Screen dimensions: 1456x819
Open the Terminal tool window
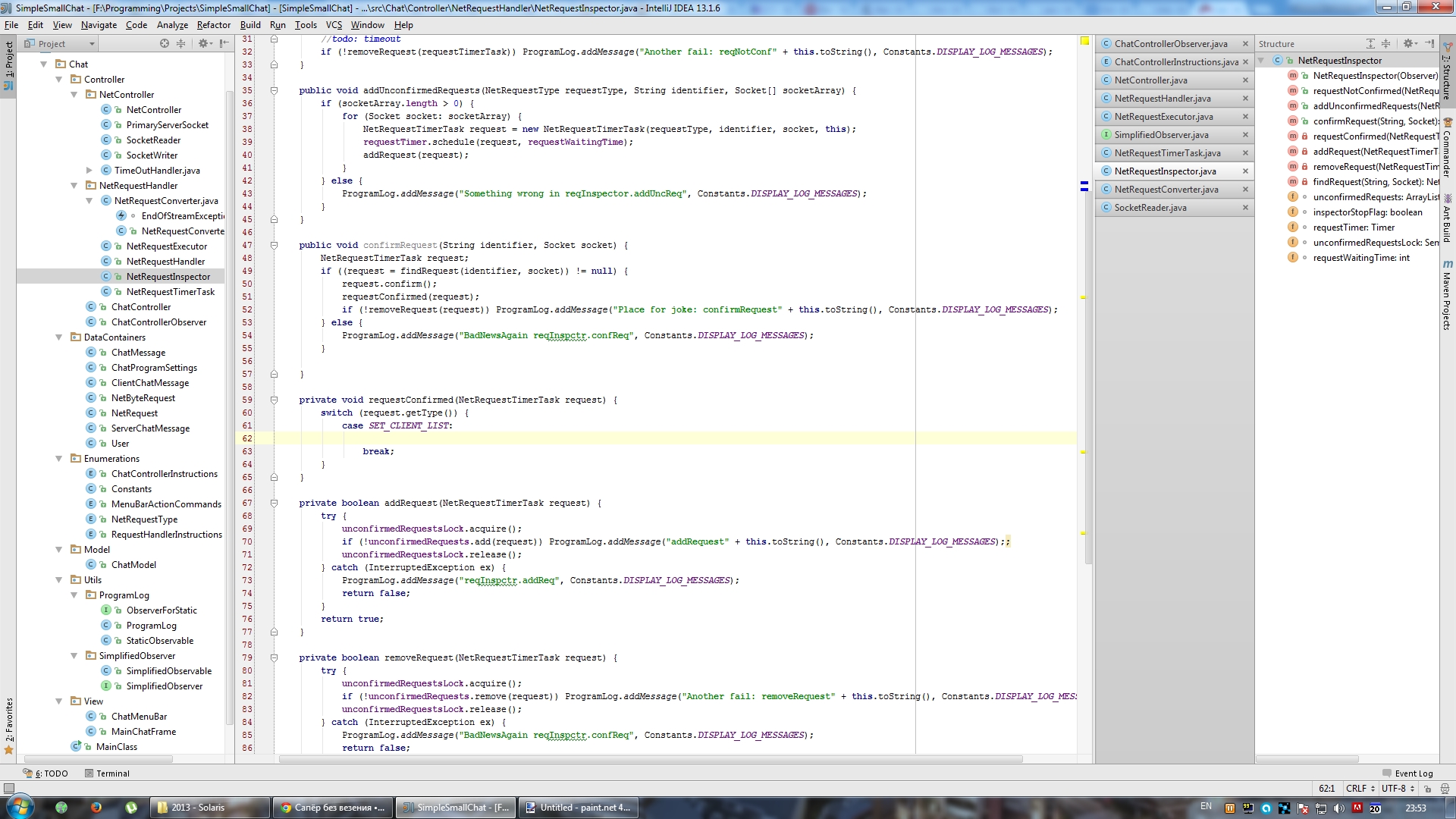tap(107, 773)
